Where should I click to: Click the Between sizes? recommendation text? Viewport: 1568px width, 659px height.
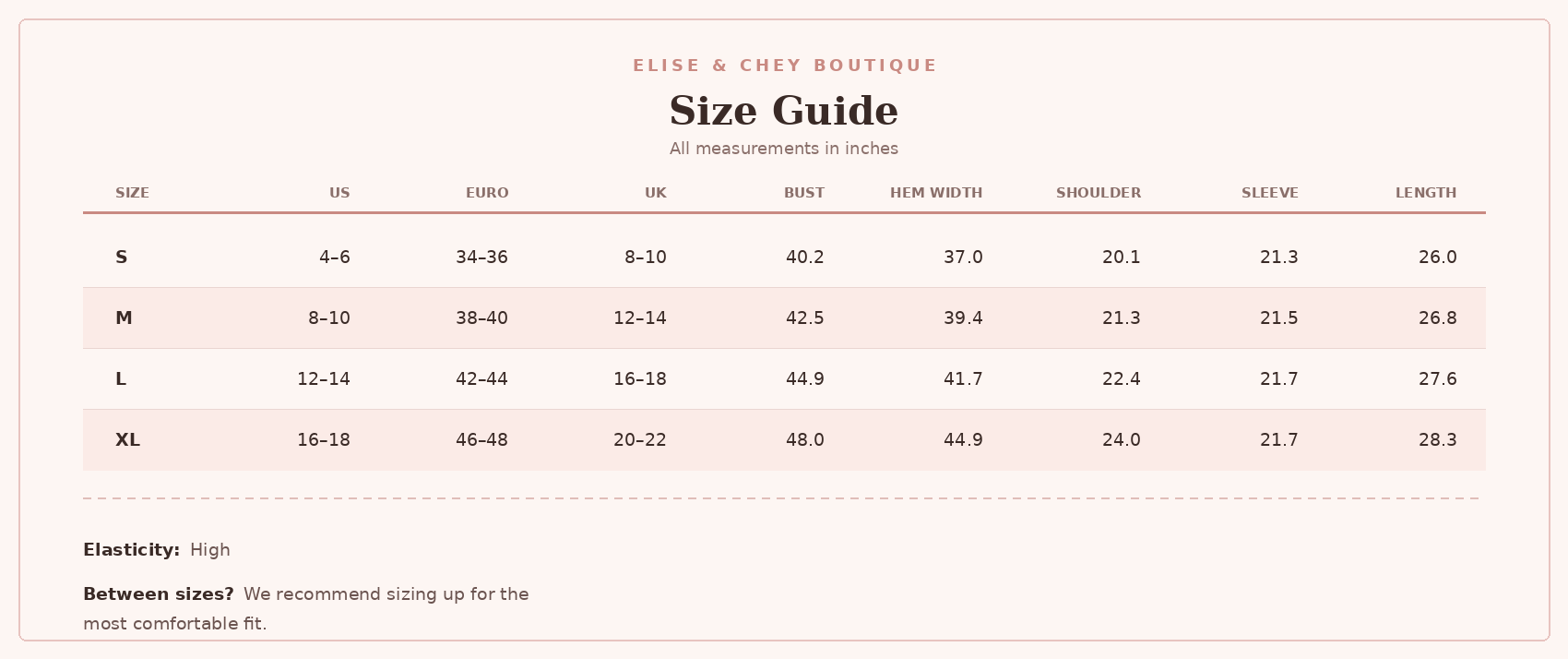tap(306, 609)
